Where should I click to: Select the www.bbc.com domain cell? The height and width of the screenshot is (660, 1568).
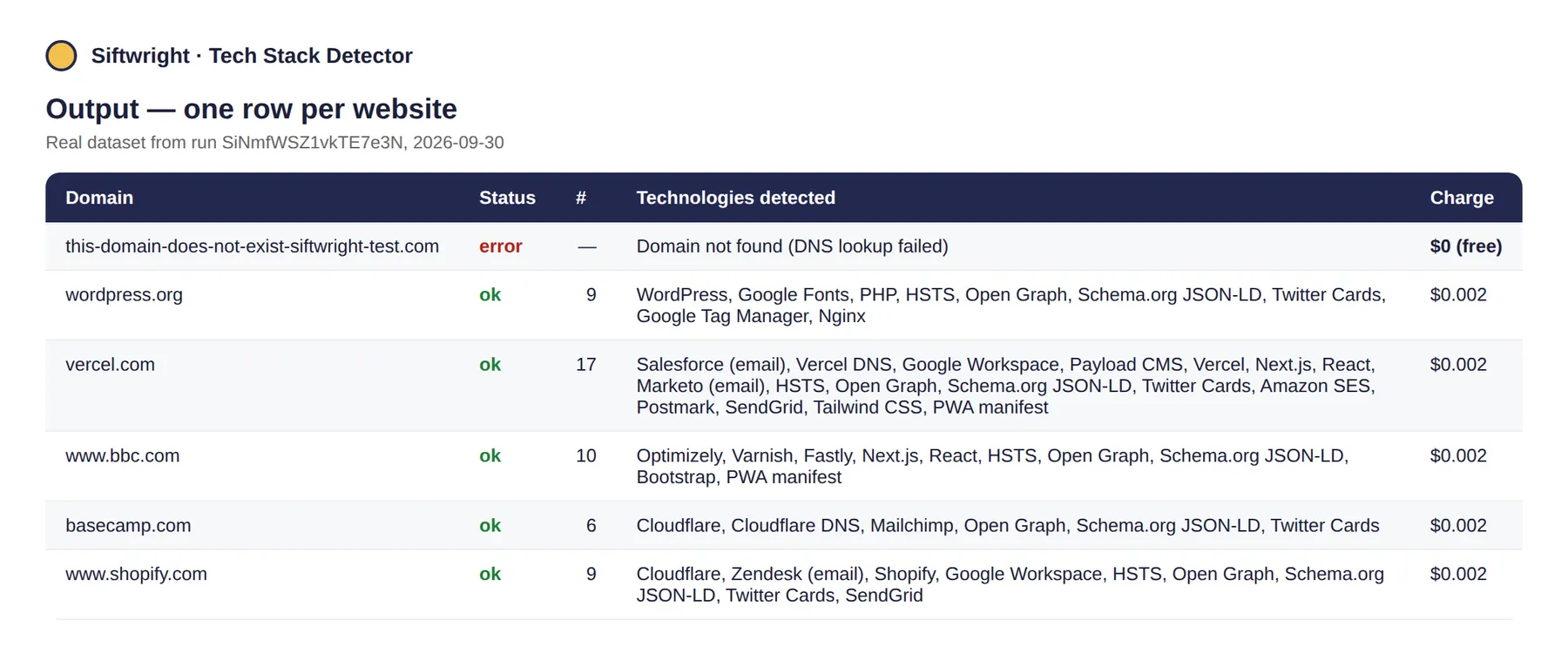click(x=122, y=456)
